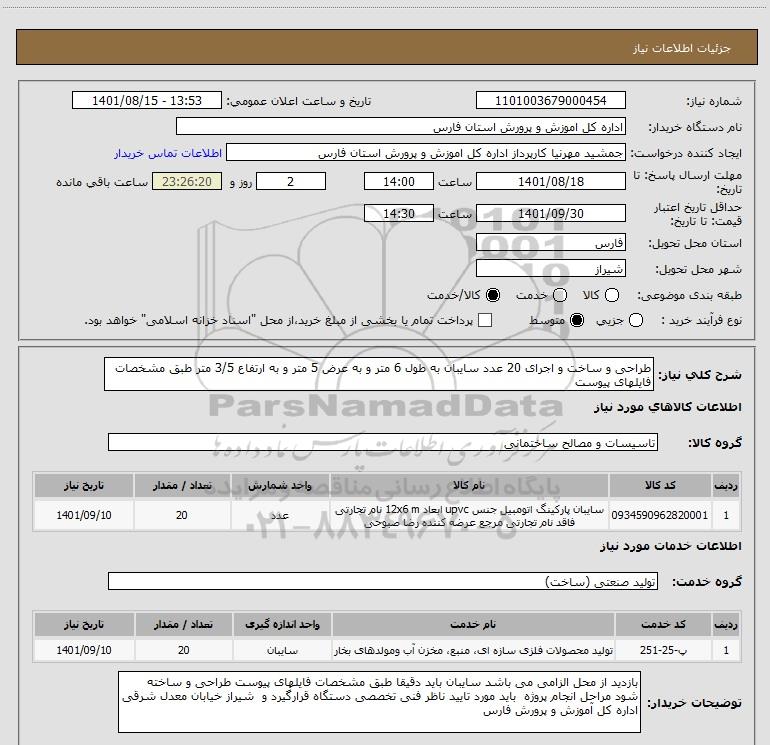
Task: Click the unit cell عدد
Action: click(x=279, y=515)
